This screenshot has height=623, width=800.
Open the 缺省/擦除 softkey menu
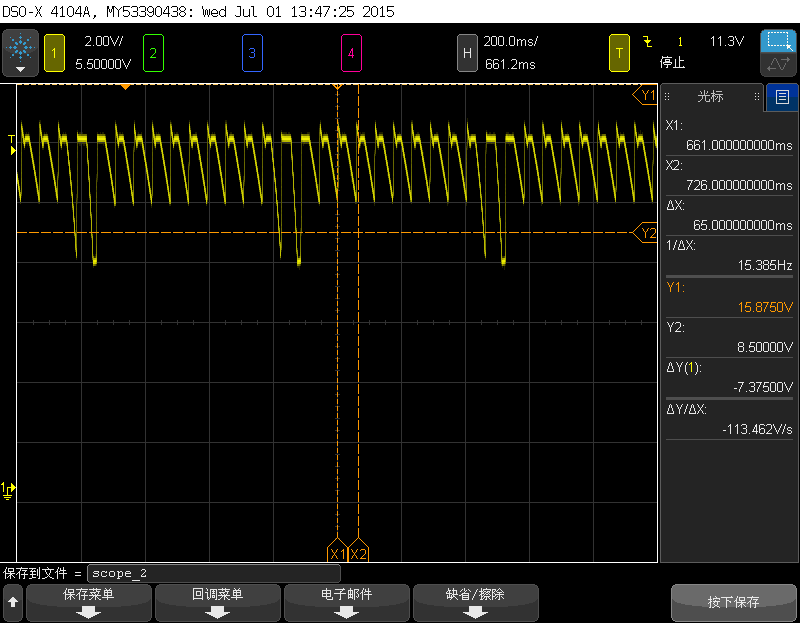pos(476,603)
